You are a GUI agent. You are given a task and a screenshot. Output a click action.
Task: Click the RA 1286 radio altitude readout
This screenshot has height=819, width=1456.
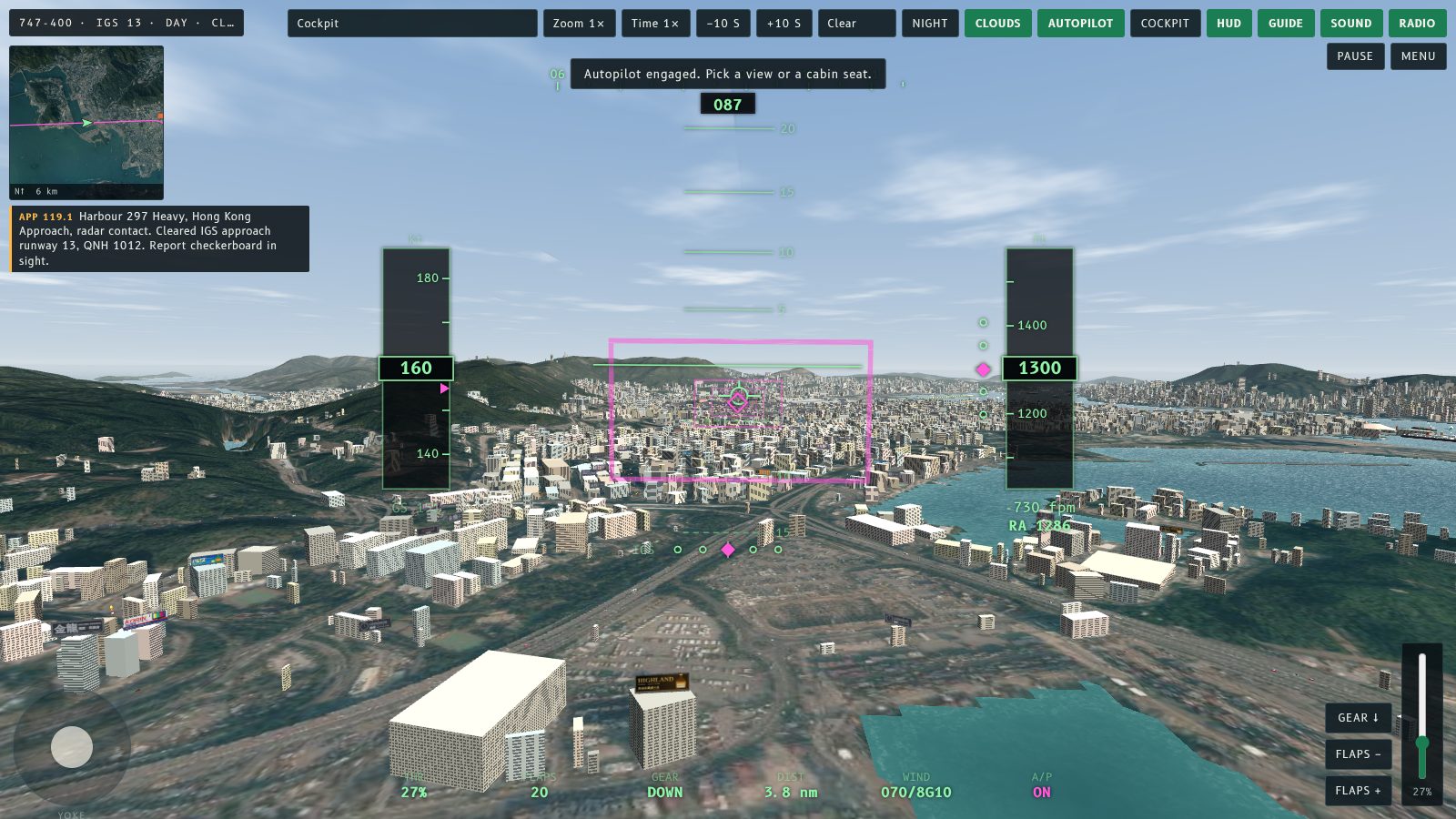coord(1039,526)
